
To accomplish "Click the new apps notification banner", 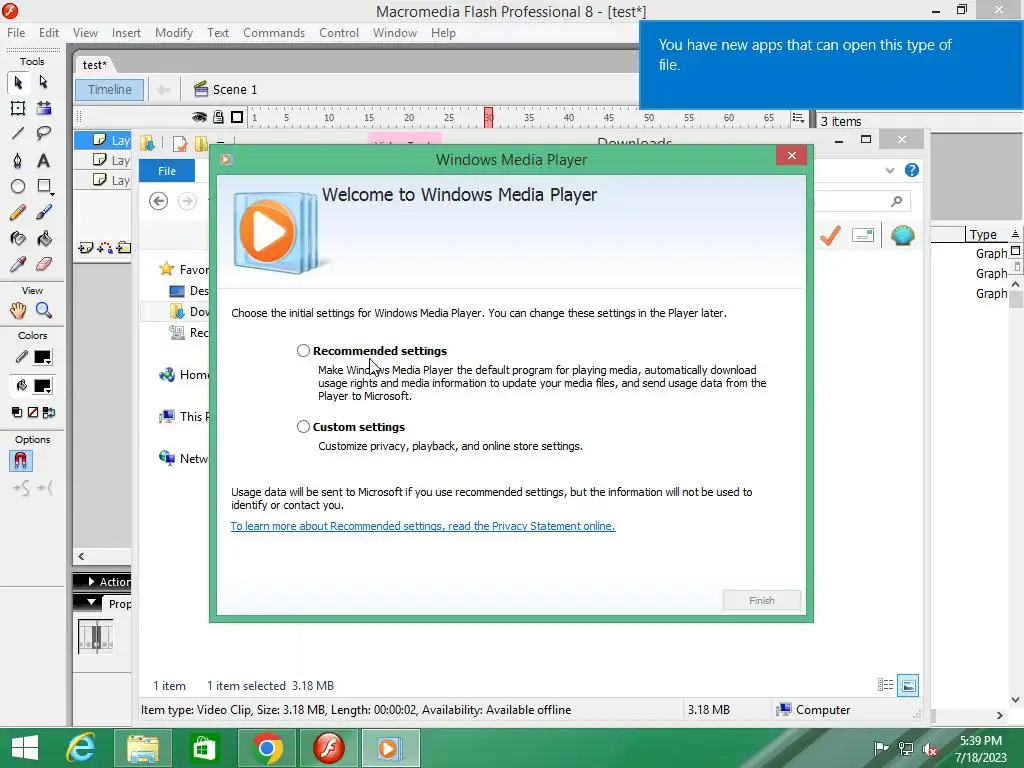I will coord(831,65).
